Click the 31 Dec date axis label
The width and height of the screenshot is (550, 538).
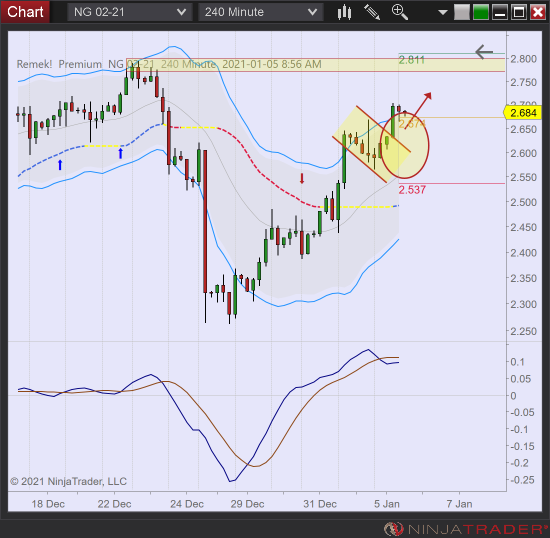click(x=320, y=504)
